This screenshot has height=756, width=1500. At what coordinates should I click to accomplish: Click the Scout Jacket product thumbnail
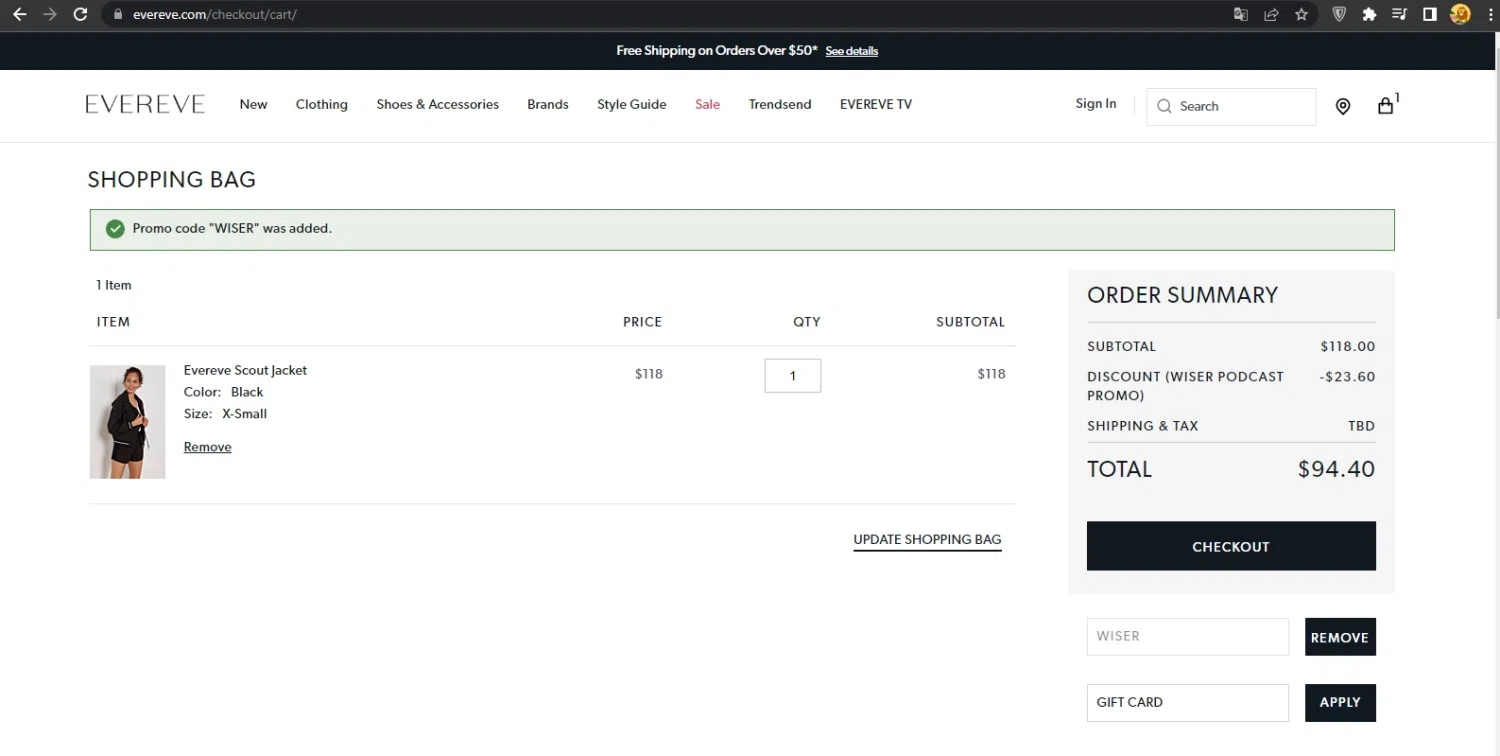pyautogui.click(x=127, y=422)
